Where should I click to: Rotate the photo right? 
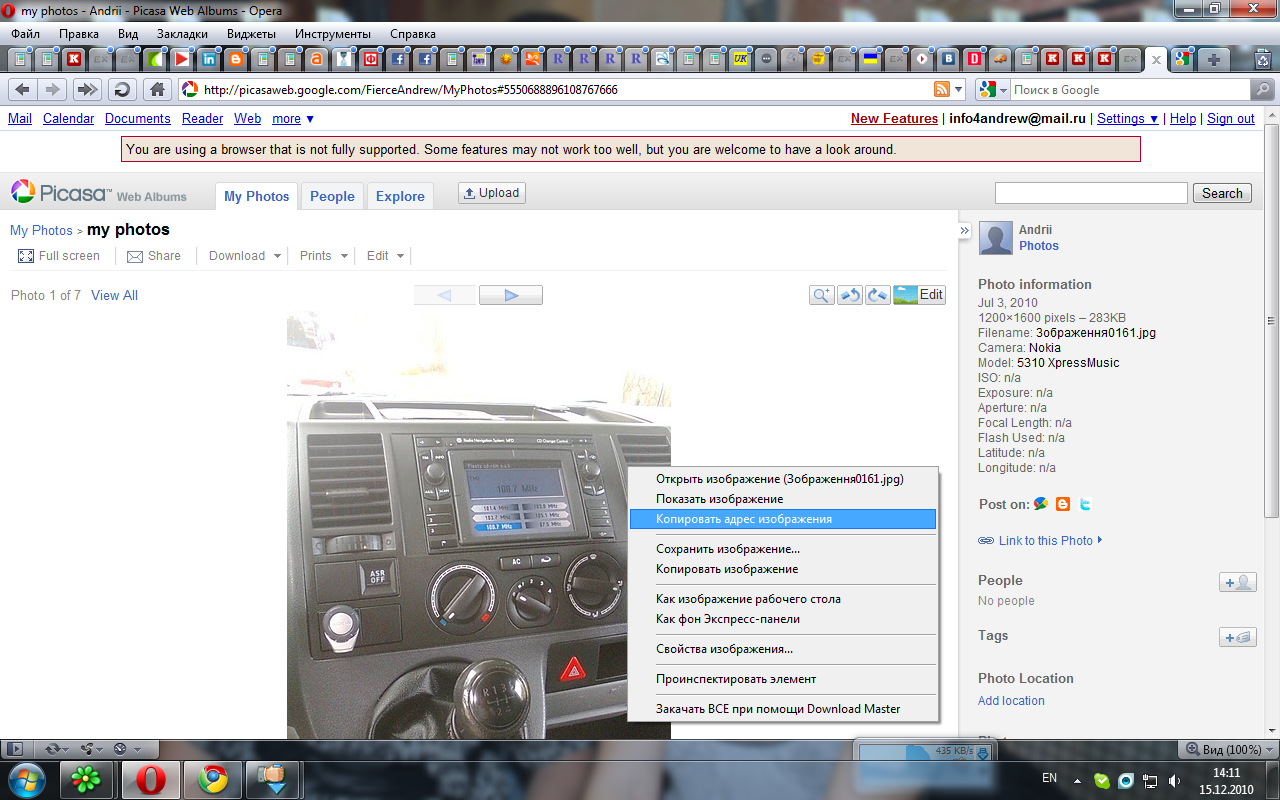point(878,295)
